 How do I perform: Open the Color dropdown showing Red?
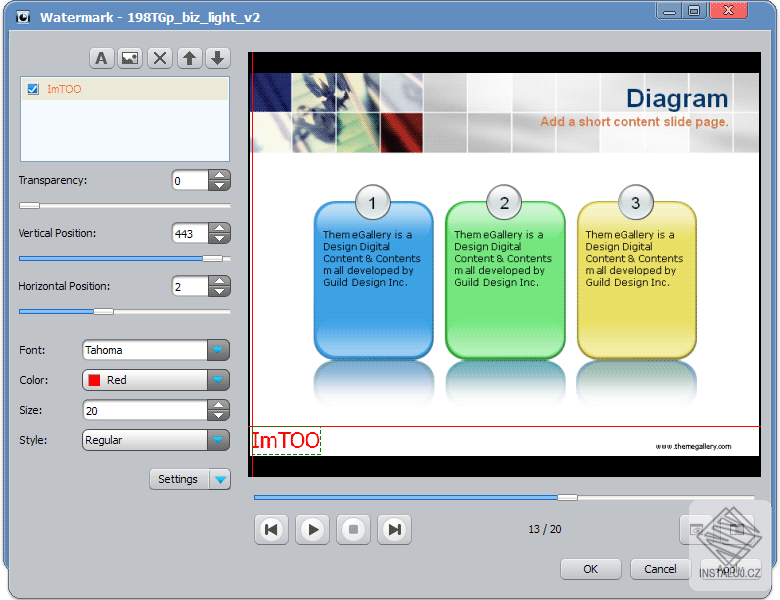(156, 380)
